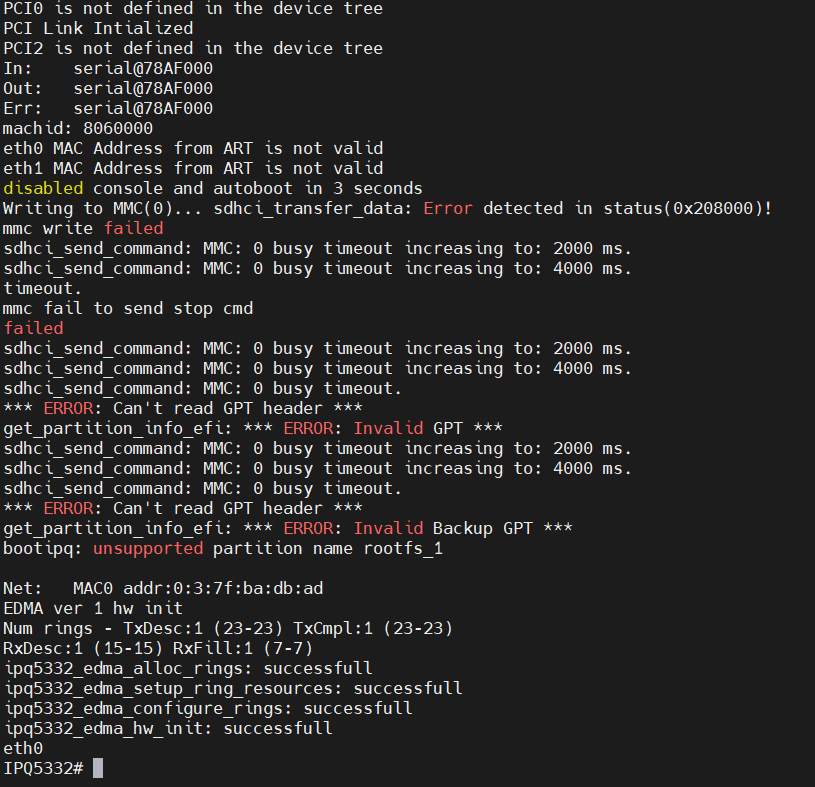Click 'serial@78AF000' on the In: line

coord(143,68)
